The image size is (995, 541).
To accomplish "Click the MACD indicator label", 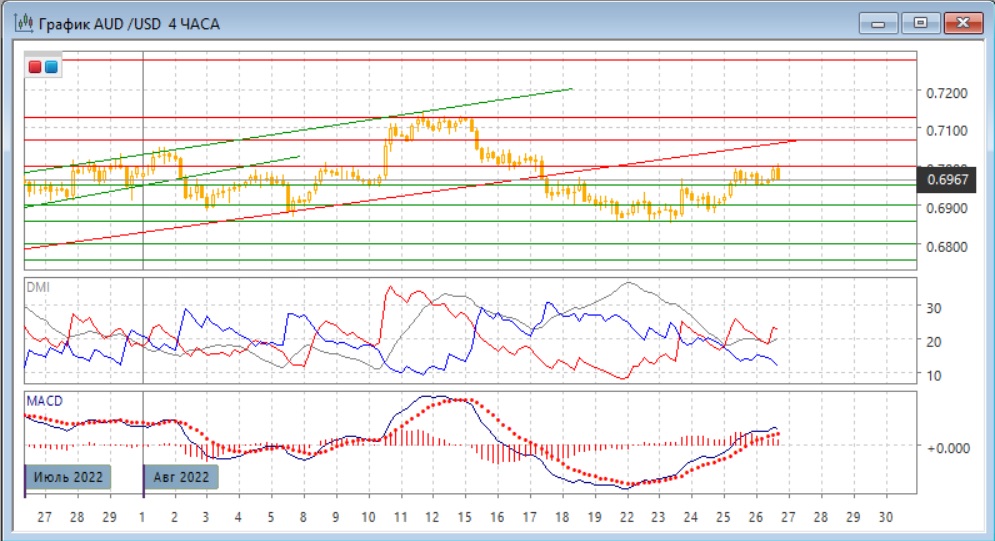I will 44,401.
